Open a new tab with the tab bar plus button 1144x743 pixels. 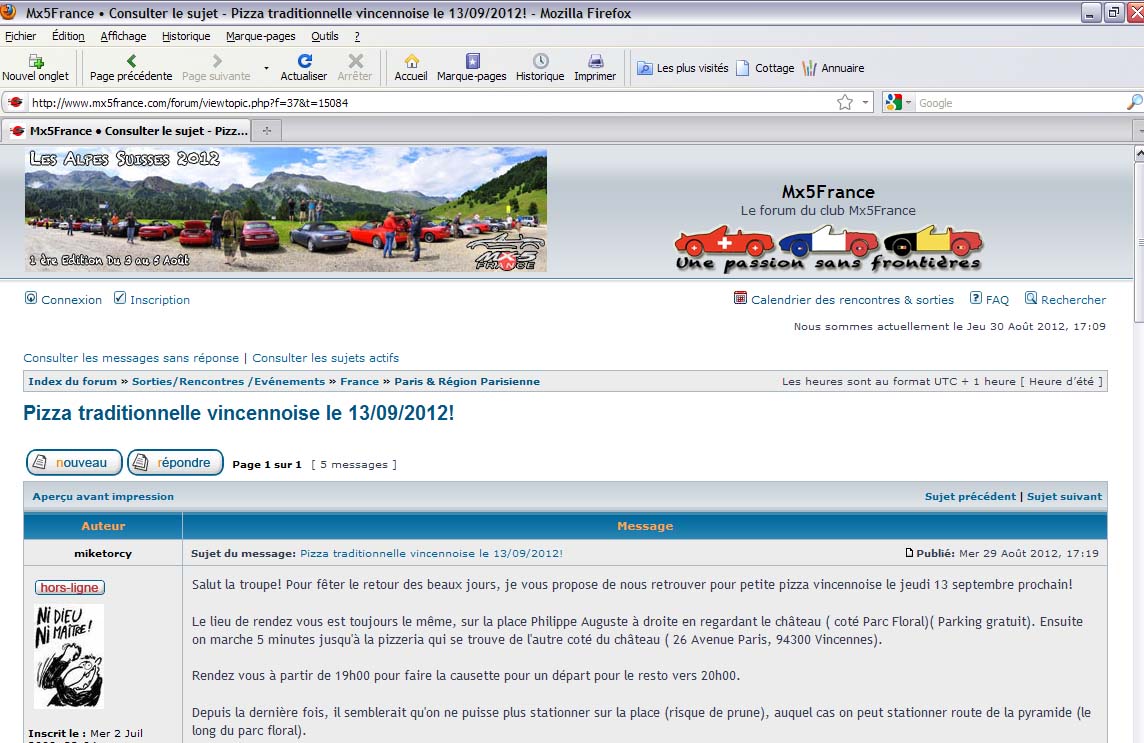(x=266, y=131)
